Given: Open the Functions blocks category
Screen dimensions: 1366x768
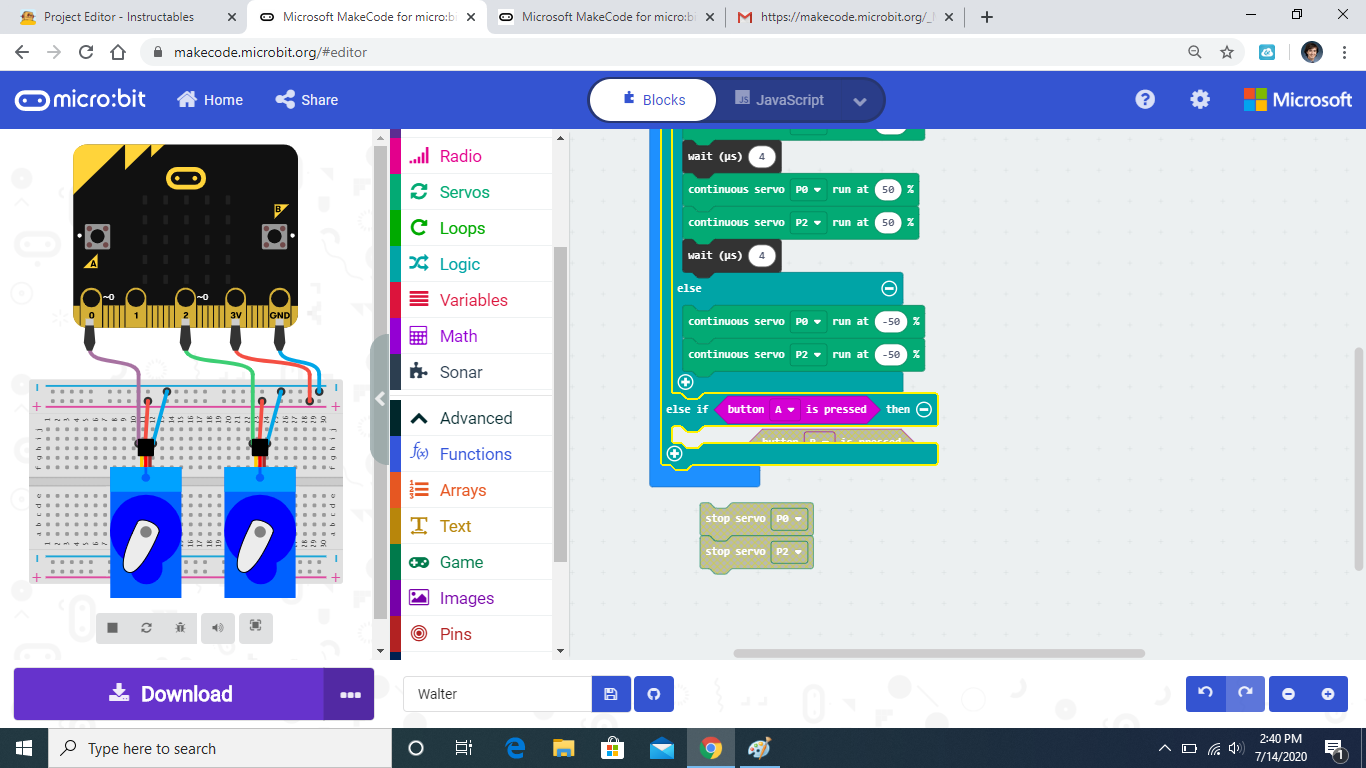Looking at the screenshot, I should click(471, 454).
